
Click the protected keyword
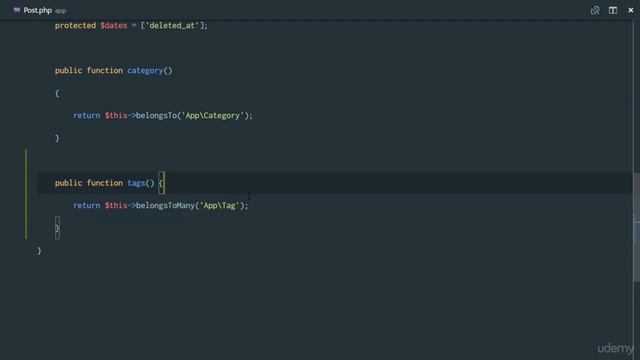coord(75,25)
